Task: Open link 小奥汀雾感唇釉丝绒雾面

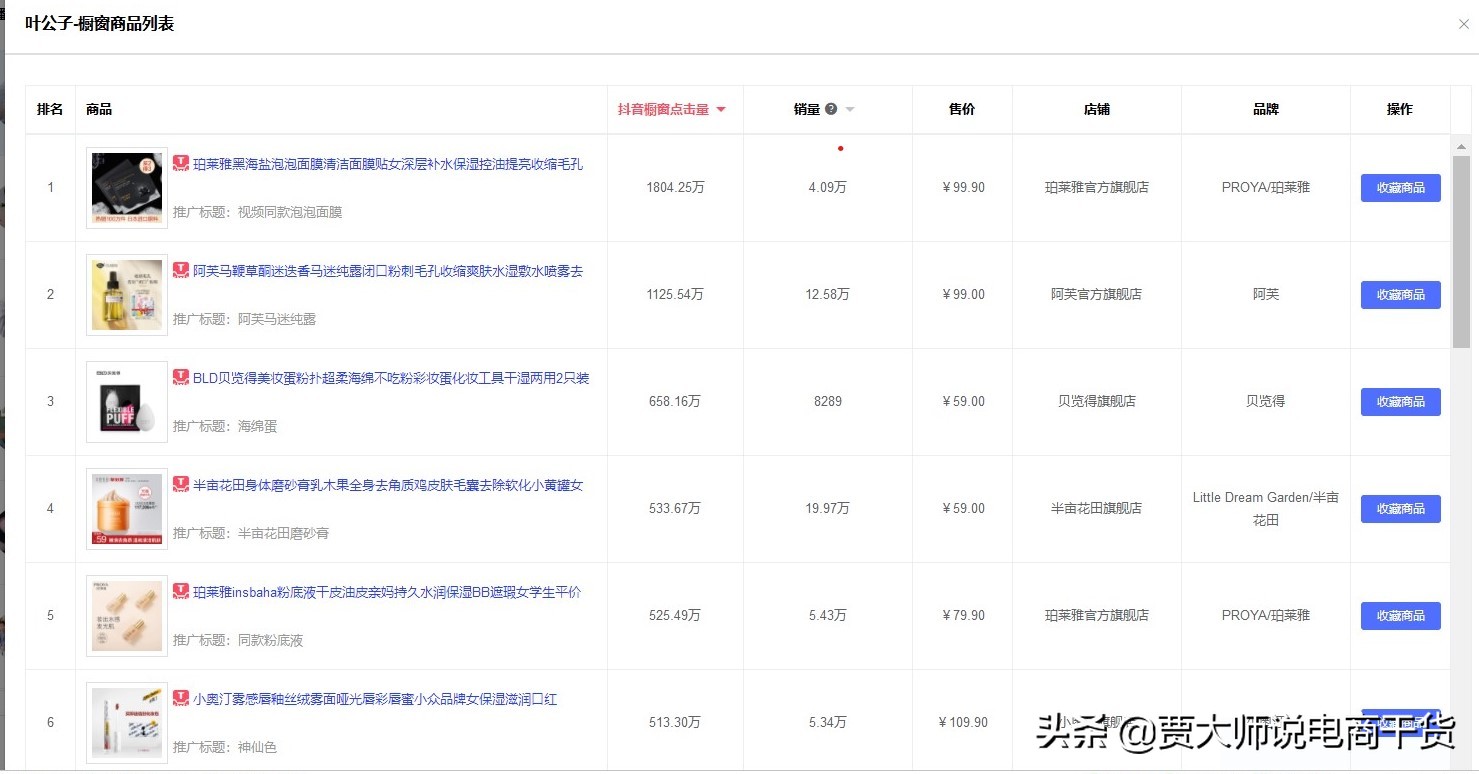Action: [375, 699]
